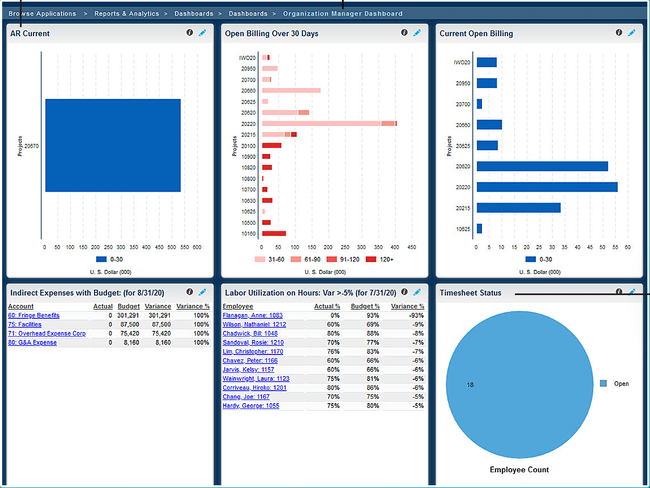Open 71: Overhead Expense Corp account
Viewport: 650px width, 488px height.
tap(46, 333)
